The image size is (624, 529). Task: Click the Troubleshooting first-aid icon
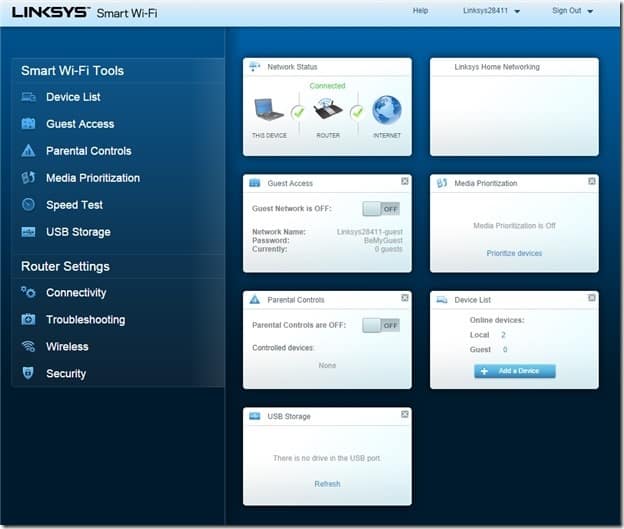pos(28,319)
